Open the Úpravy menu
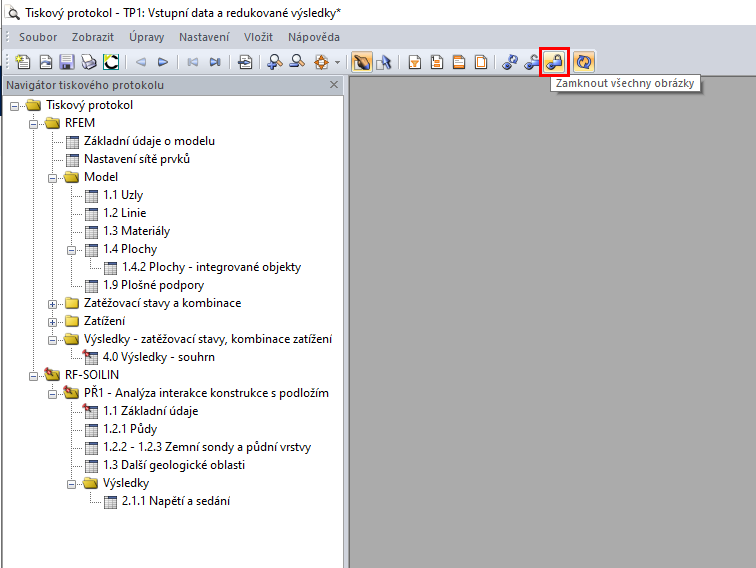This screenshot has height=568, width=756. (146, 37)
